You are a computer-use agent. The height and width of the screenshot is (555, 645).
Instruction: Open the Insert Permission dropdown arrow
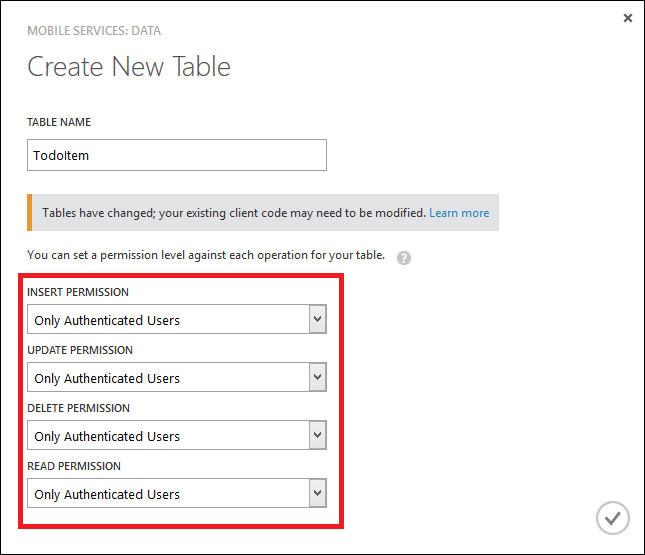(318, 319)
